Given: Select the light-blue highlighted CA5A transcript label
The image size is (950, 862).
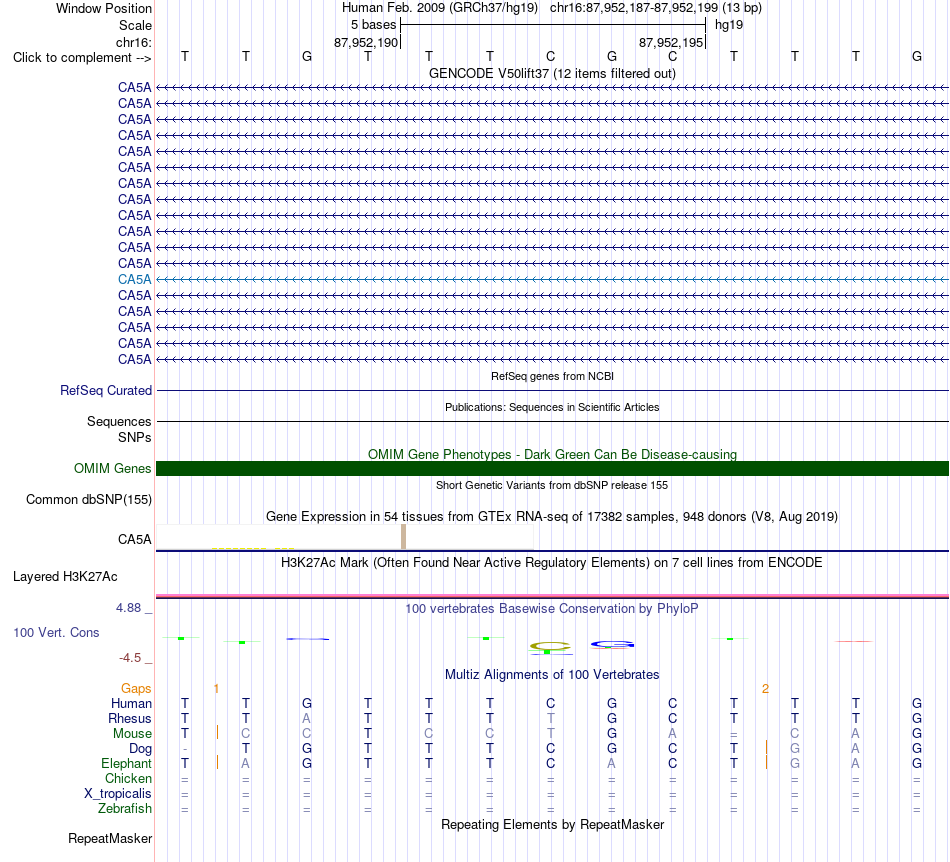Looking at the screenshot, I should coord(135,279).
